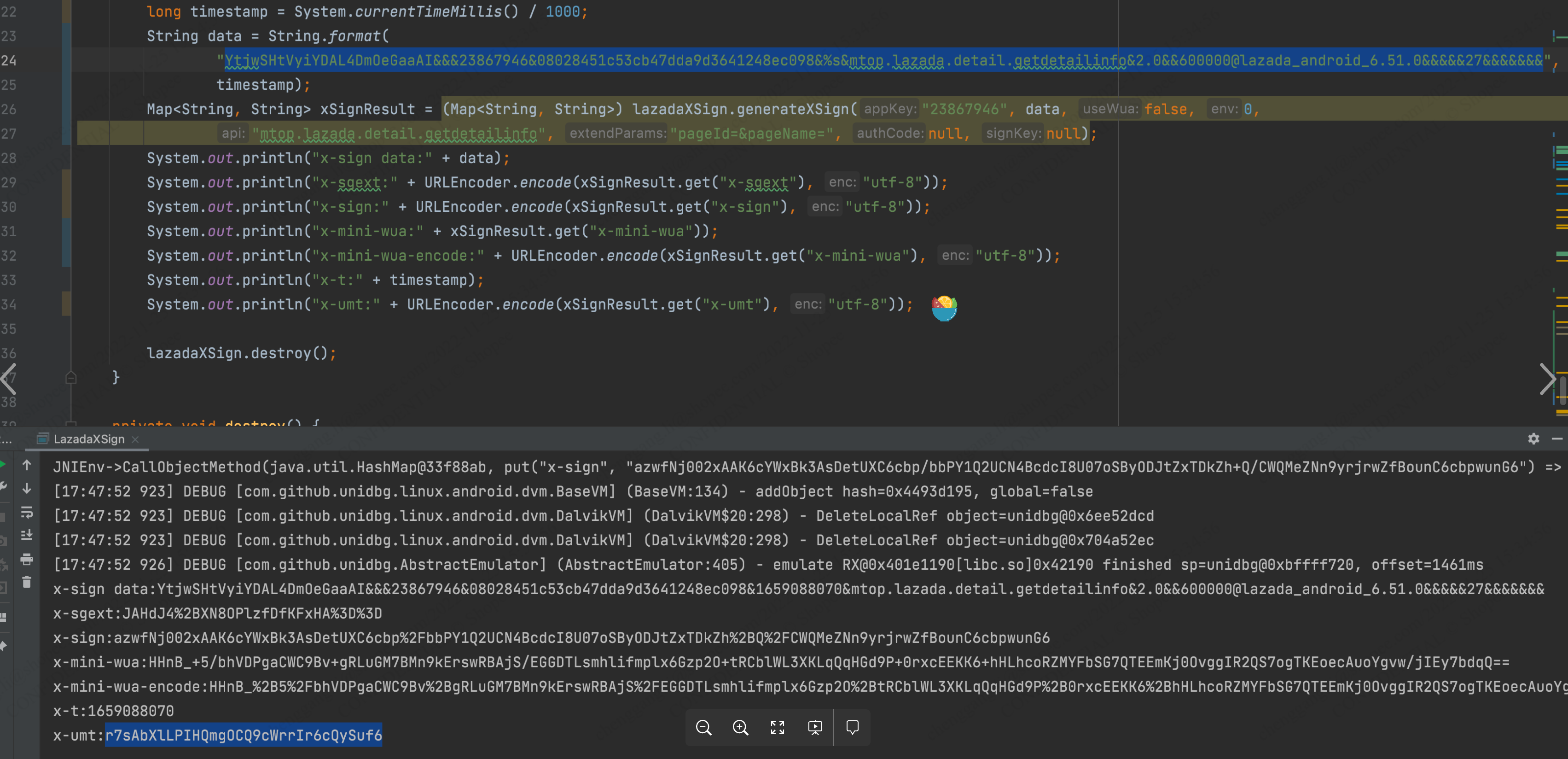The width and height of the screenshot is (1568, 759).
Task: Open comments with the speech bubble icon
Action: tap(852, 727)
